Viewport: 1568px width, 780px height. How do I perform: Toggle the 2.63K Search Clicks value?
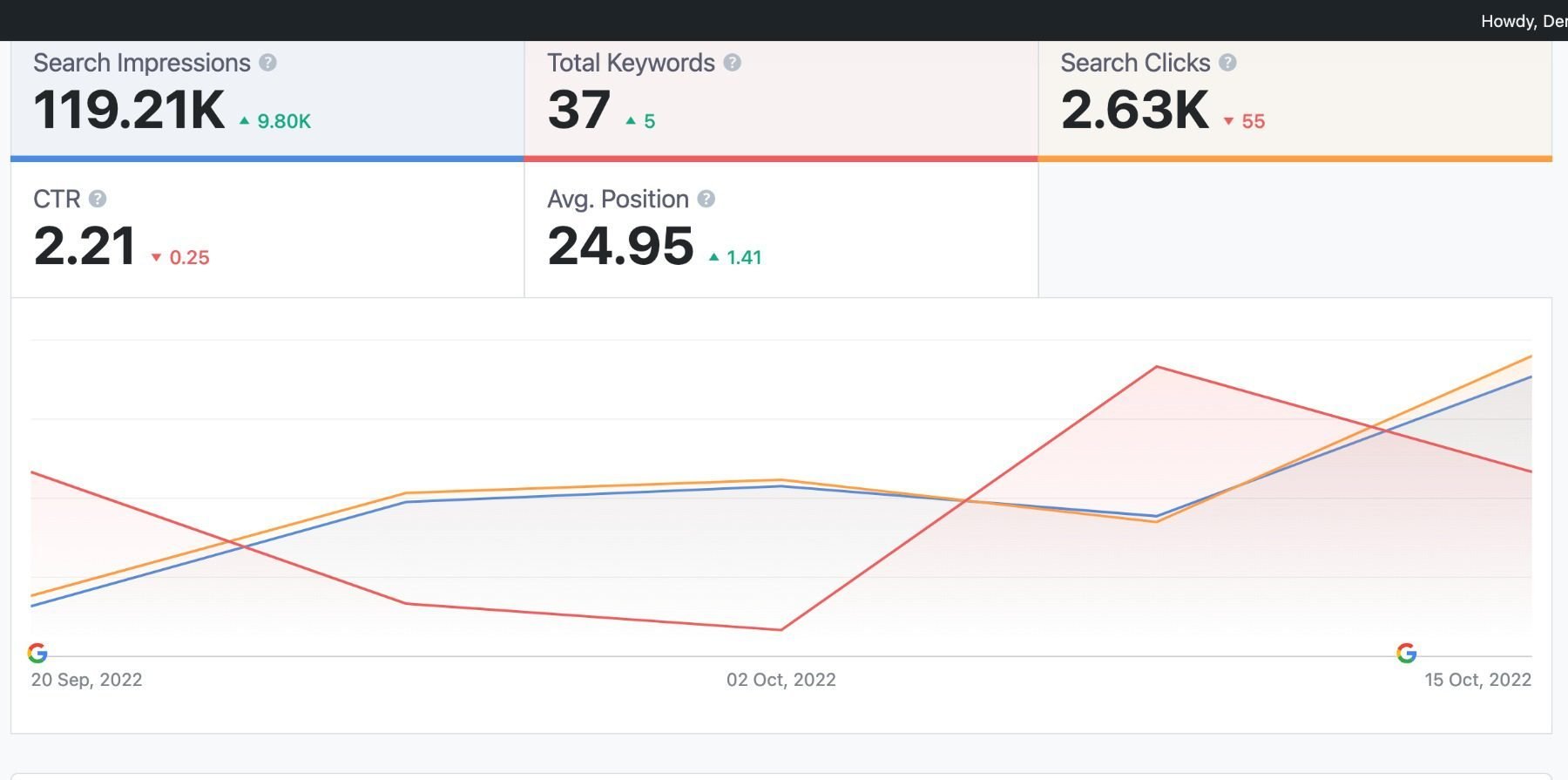[x=1135, y=111]
